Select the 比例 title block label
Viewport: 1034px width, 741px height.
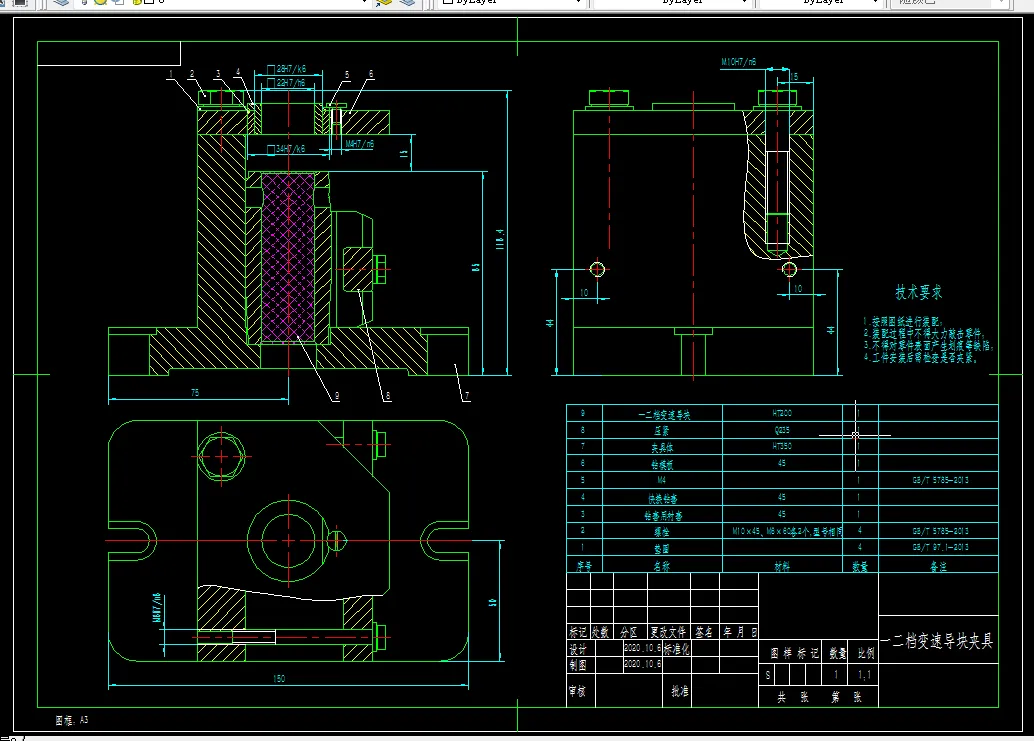tap(866, 653)
